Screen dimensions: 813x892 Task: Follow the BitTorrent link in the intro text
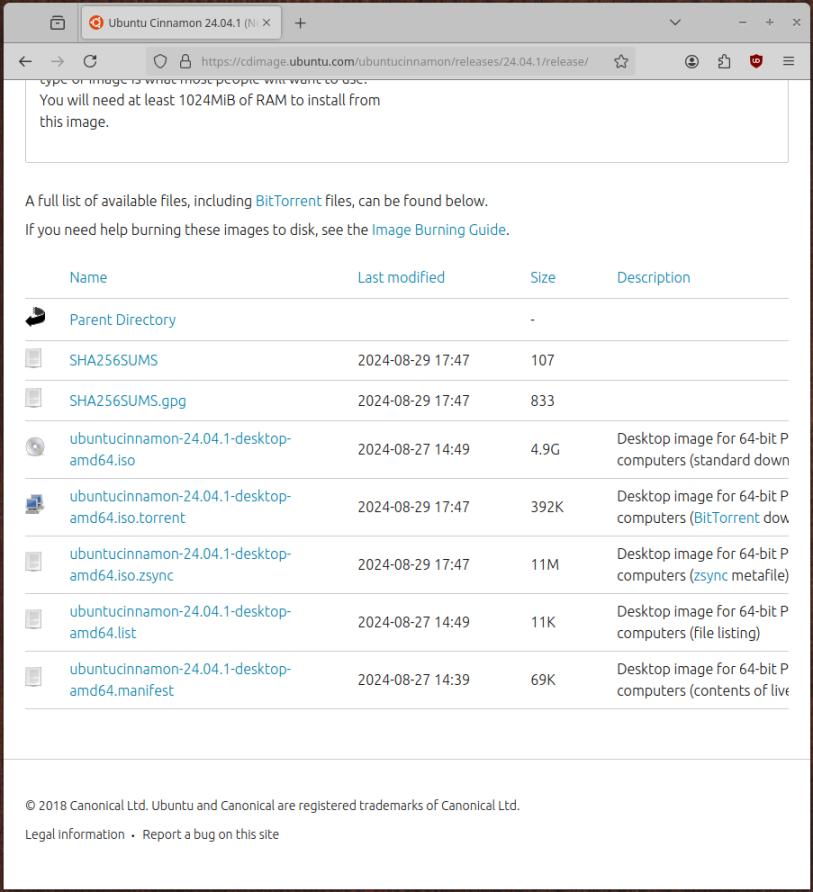tap(288, 201)
